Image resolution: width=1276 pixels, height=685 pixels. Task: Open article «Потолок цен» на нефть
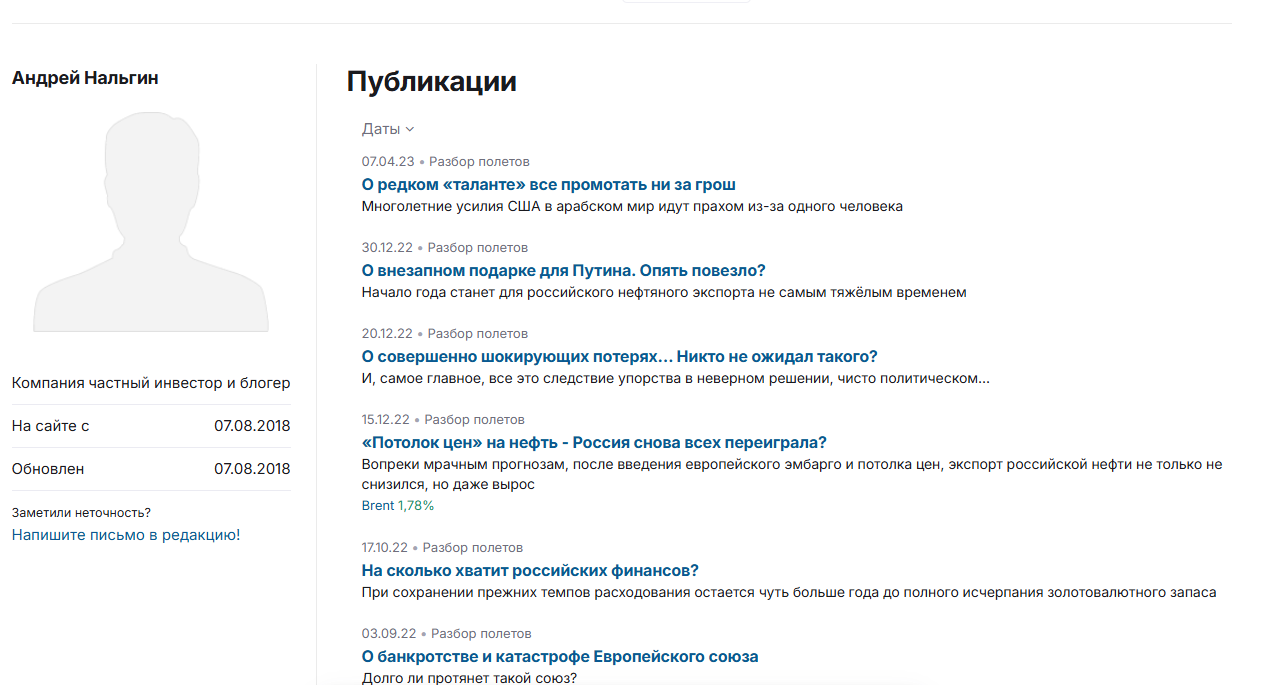(594, 442)
